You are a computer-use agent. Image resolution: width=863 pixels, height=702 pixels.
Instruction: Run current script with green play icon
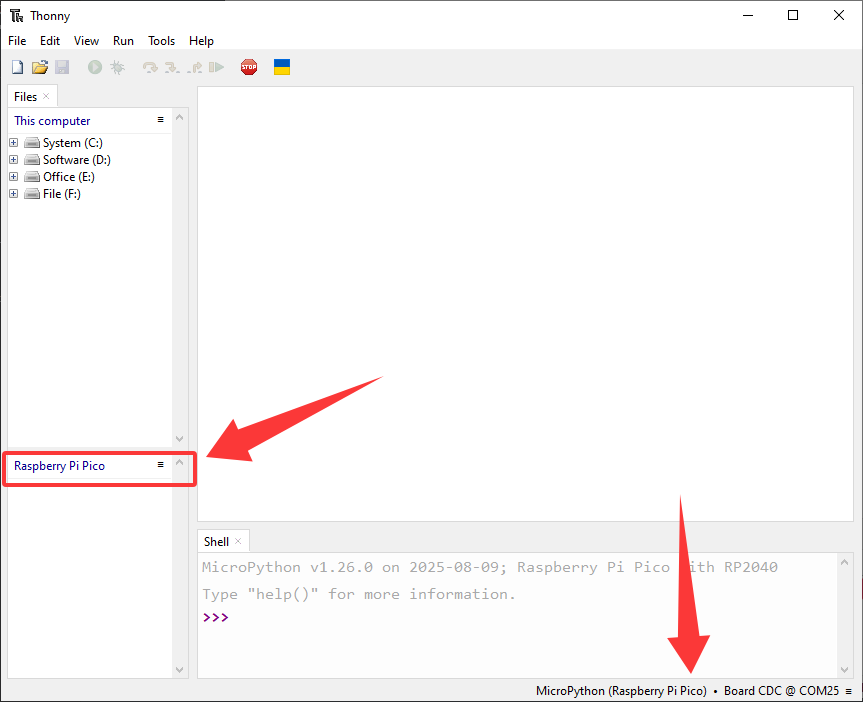pyautogui.click(x=95, y=67)
